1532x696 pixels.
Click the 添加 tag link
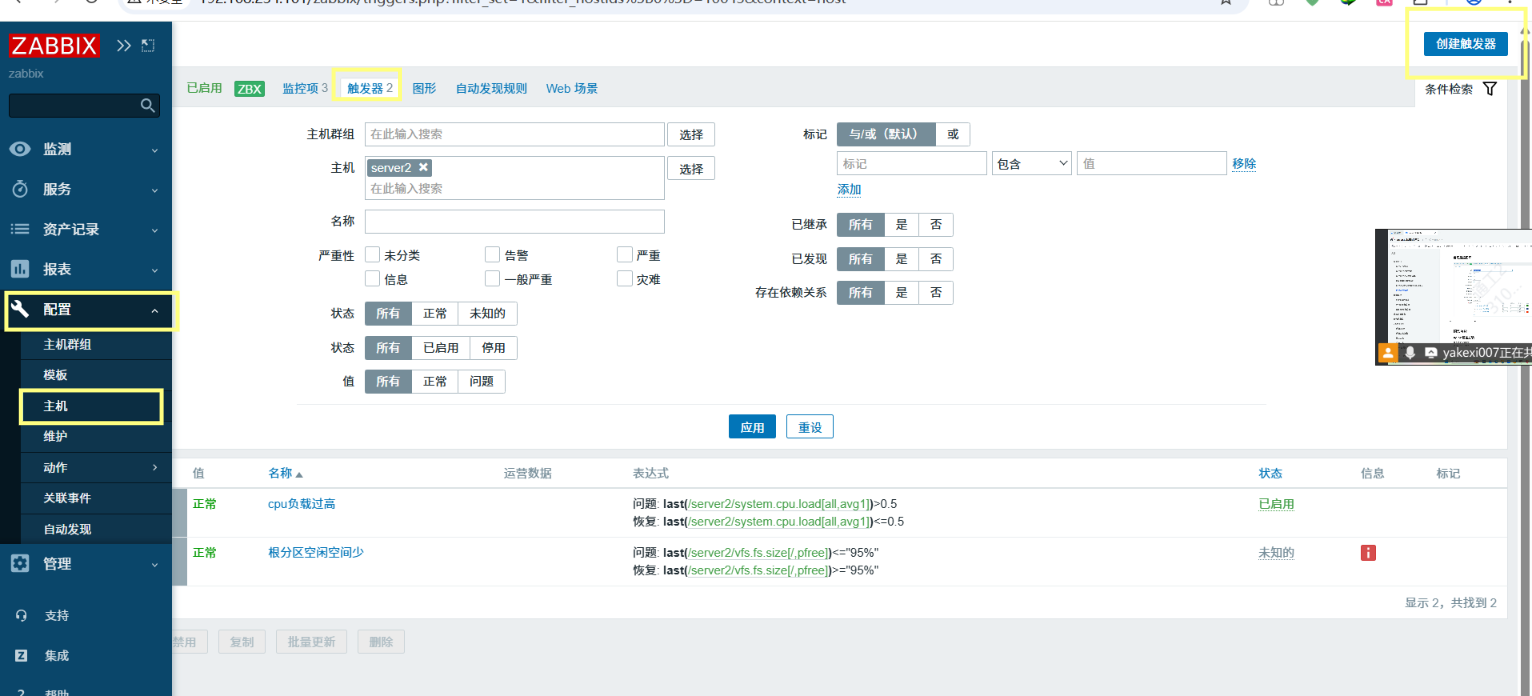[849, 190]
